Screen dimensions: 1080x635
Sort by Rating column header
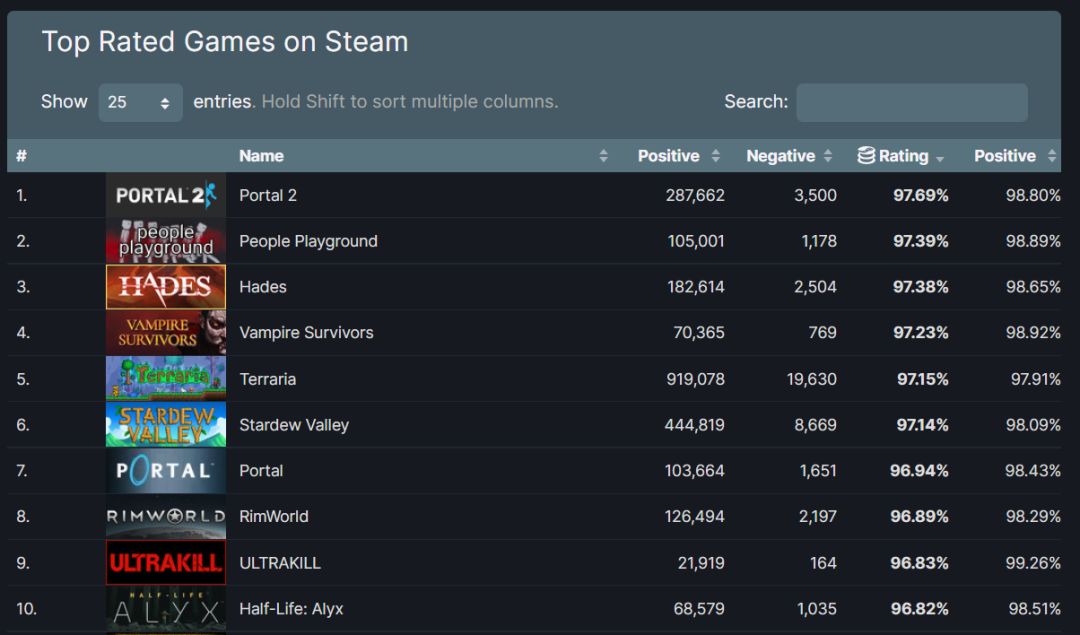tap(904, 156)
